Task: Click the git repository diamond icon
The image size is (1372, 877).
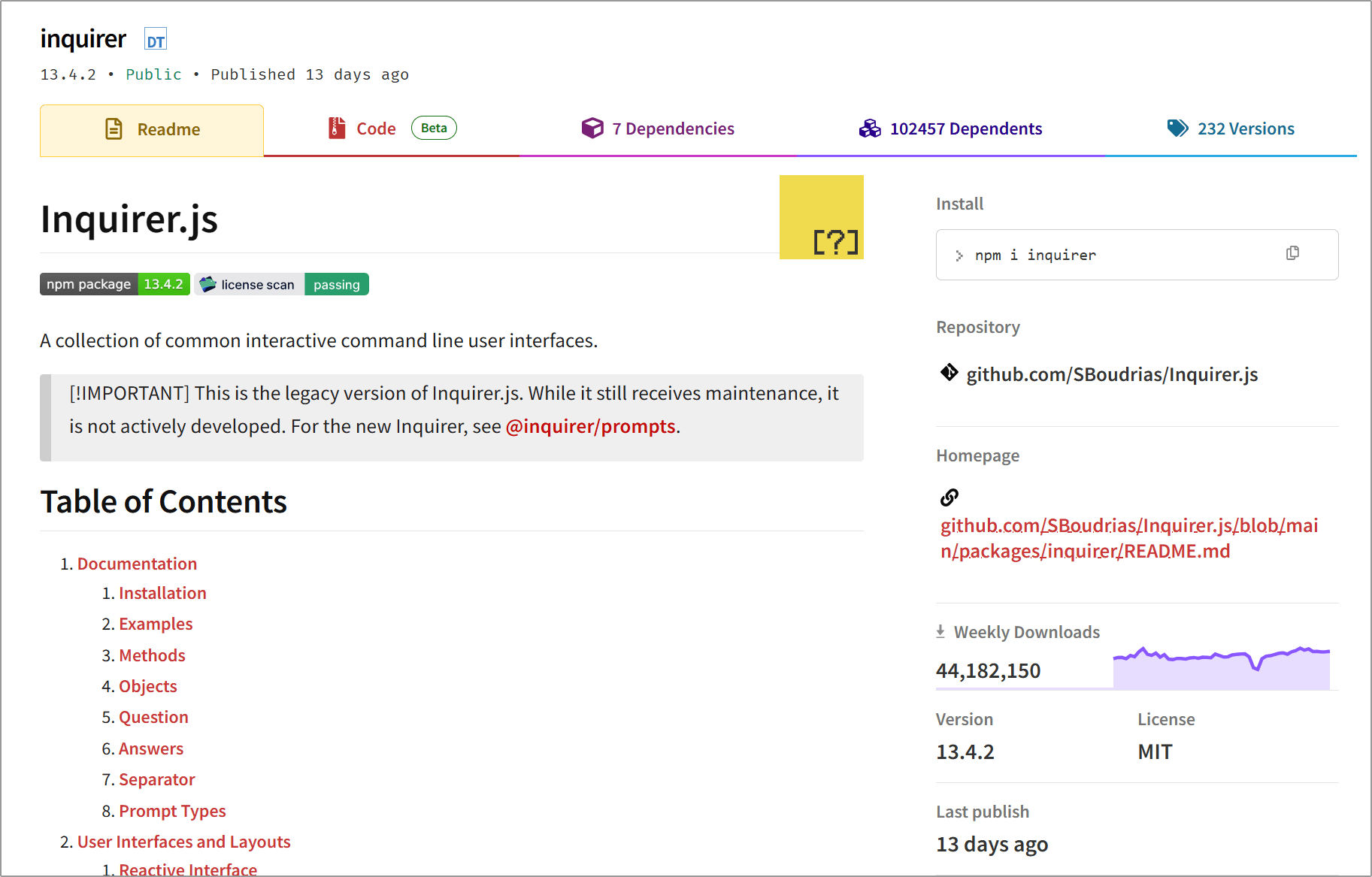Action: coord(949,372)
